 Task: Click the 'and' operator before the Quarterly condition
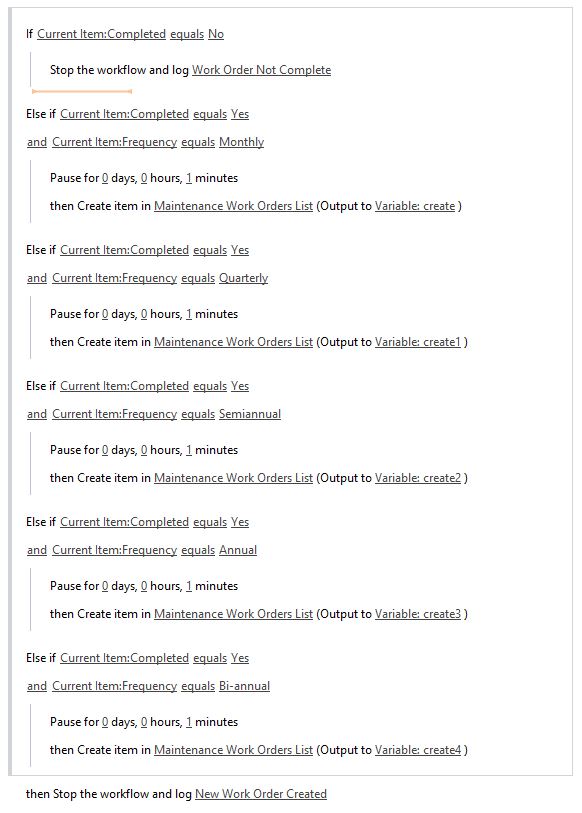(x=37, y=278)
